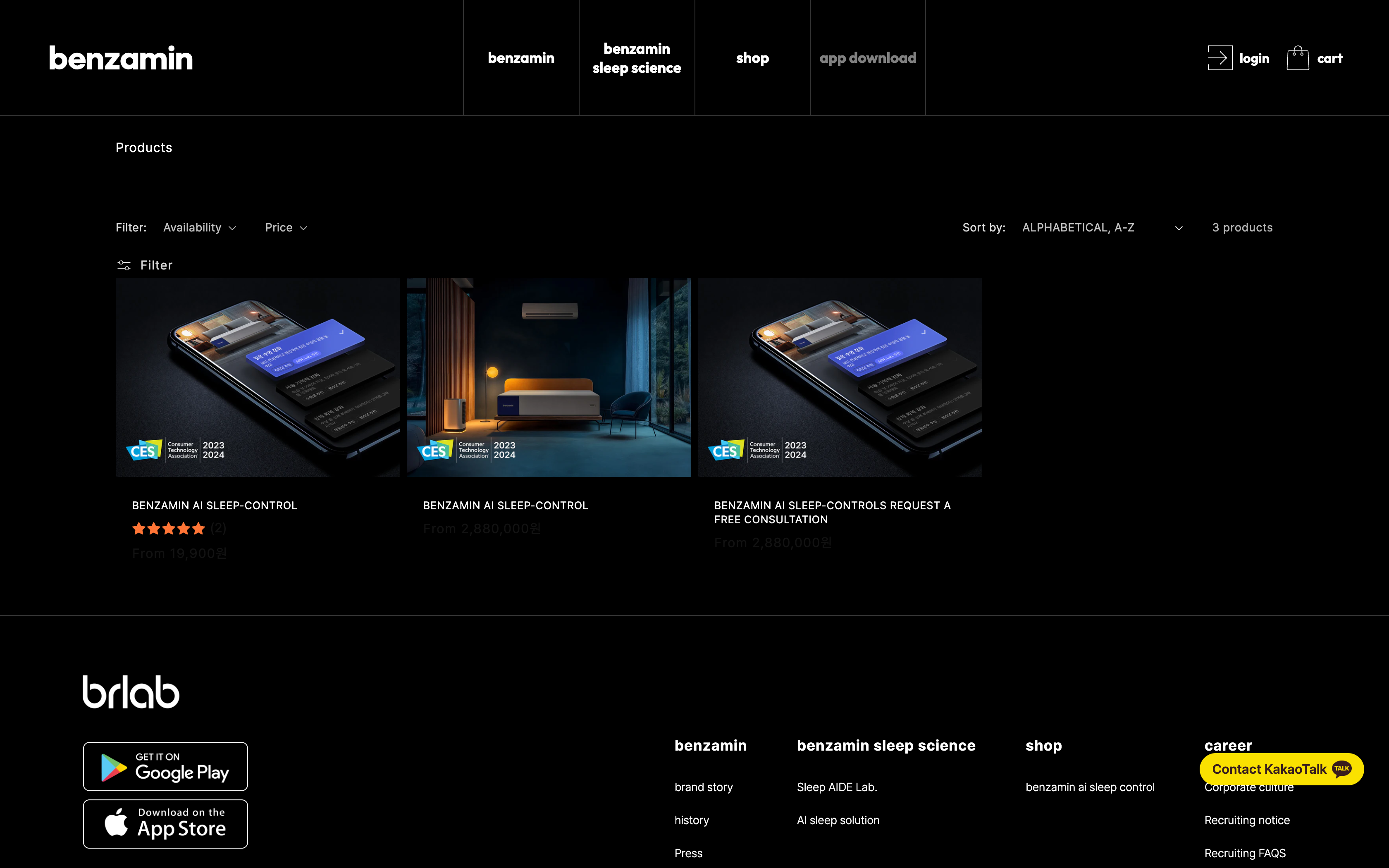Open the Press footer link
1389x868 pixels.
[x=688, y=853]
